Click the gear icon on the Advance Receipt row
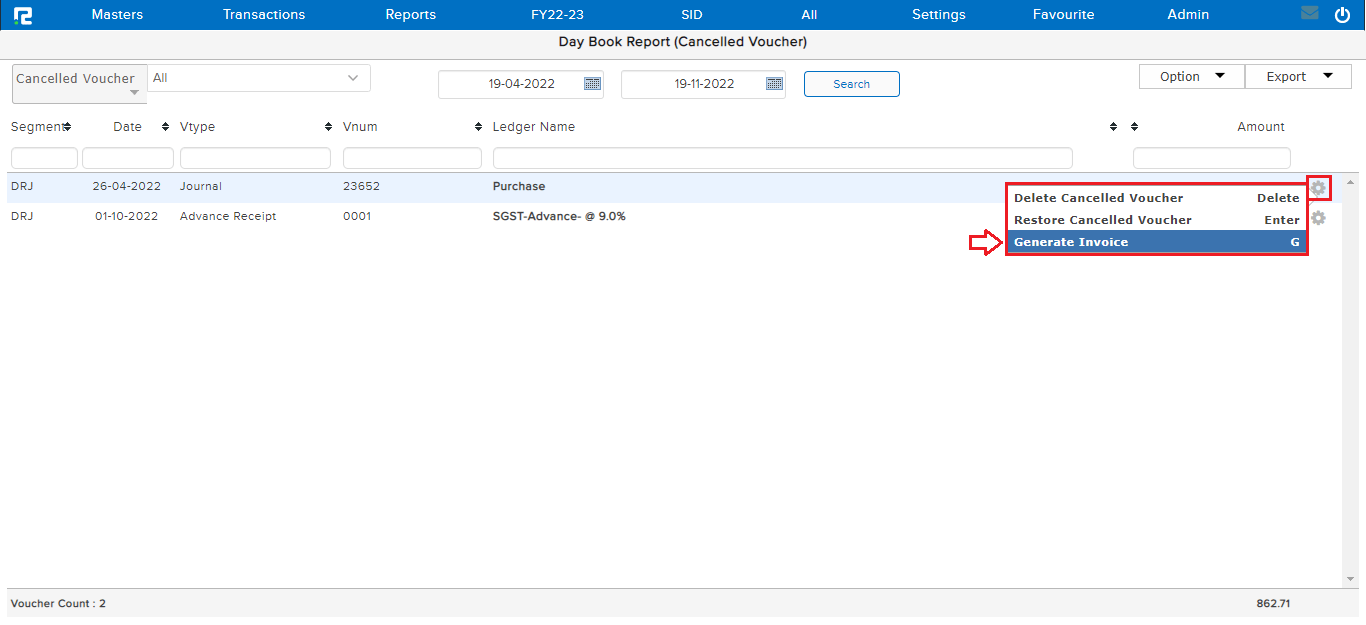The width and height of the screenshot is (1366, 625). click(x=1318, y=217)
